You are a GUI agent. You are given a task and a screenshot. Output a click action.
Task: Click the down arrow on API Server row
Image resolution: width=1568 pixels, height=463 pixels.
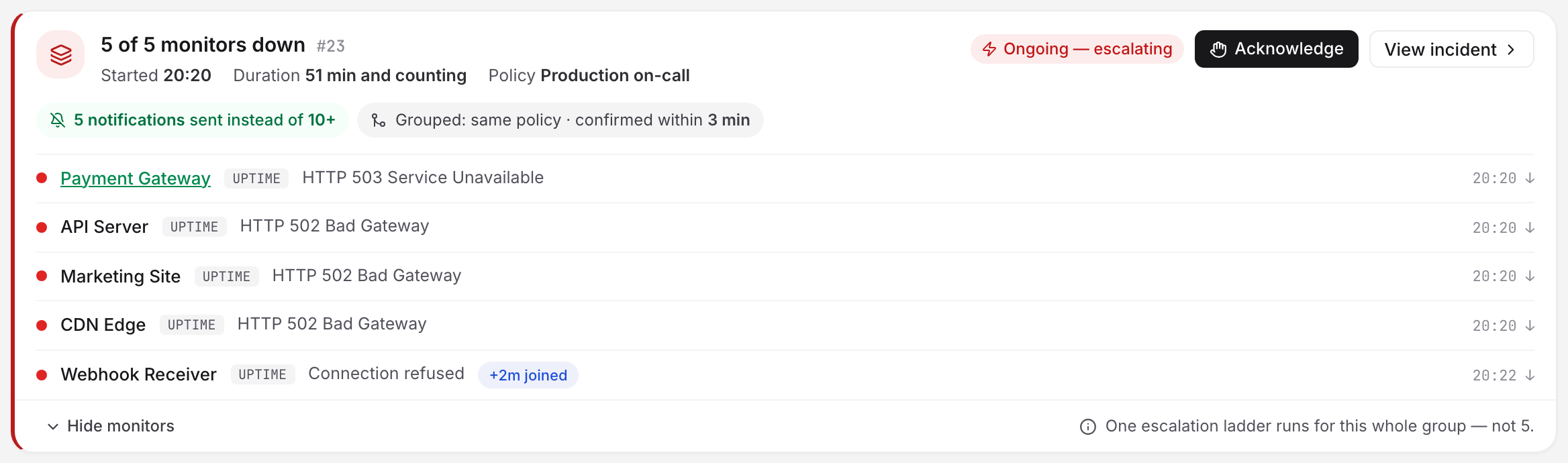tap(1530, 227)
